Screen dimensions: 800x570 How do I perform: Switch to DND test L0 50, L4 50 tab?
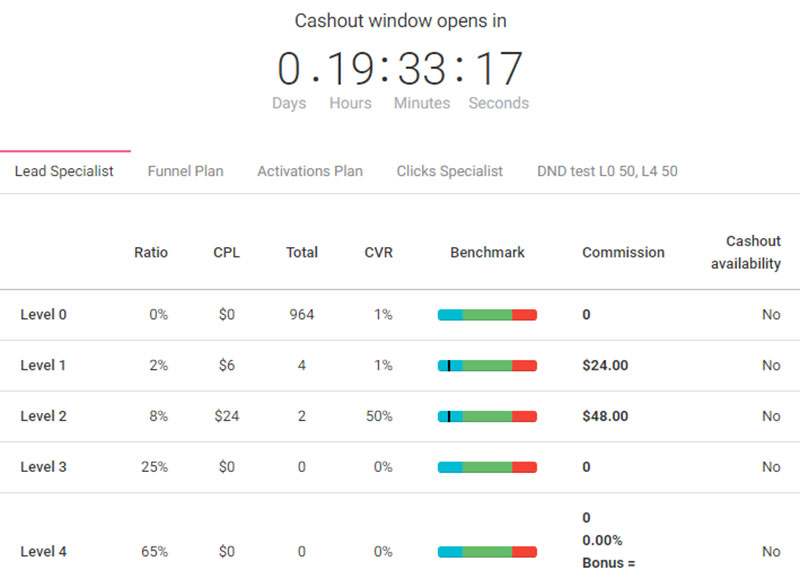click(607, 171)
